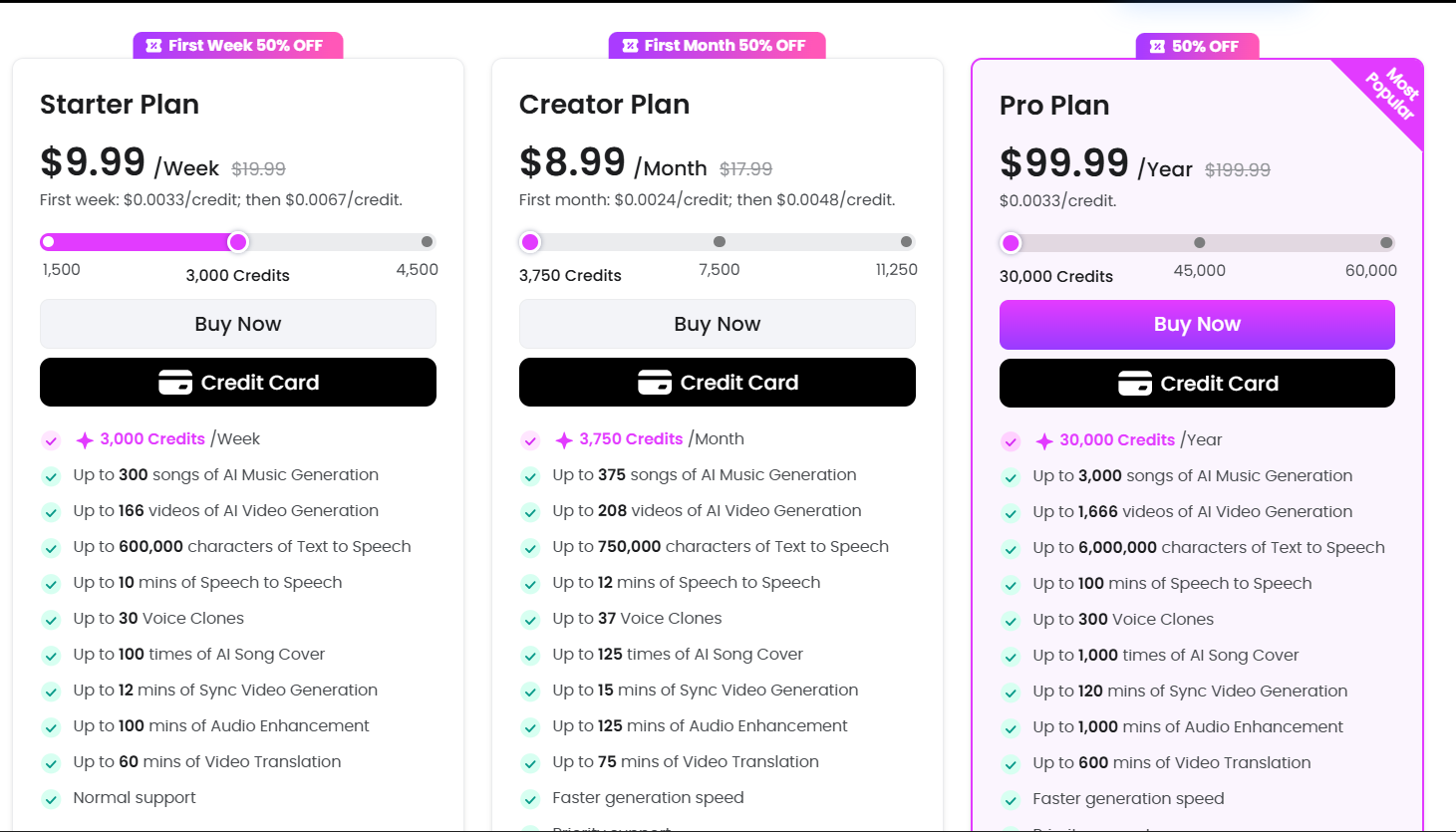The image size is (1456, 832).
Task: Click the Starter Plan Credit Card button
Action: 238,383
